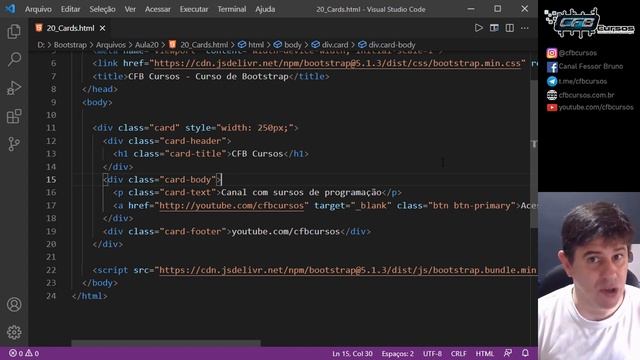The image size is (640, 360).
Task: Open Run and Debug view
Action: [x=14, y=88]
